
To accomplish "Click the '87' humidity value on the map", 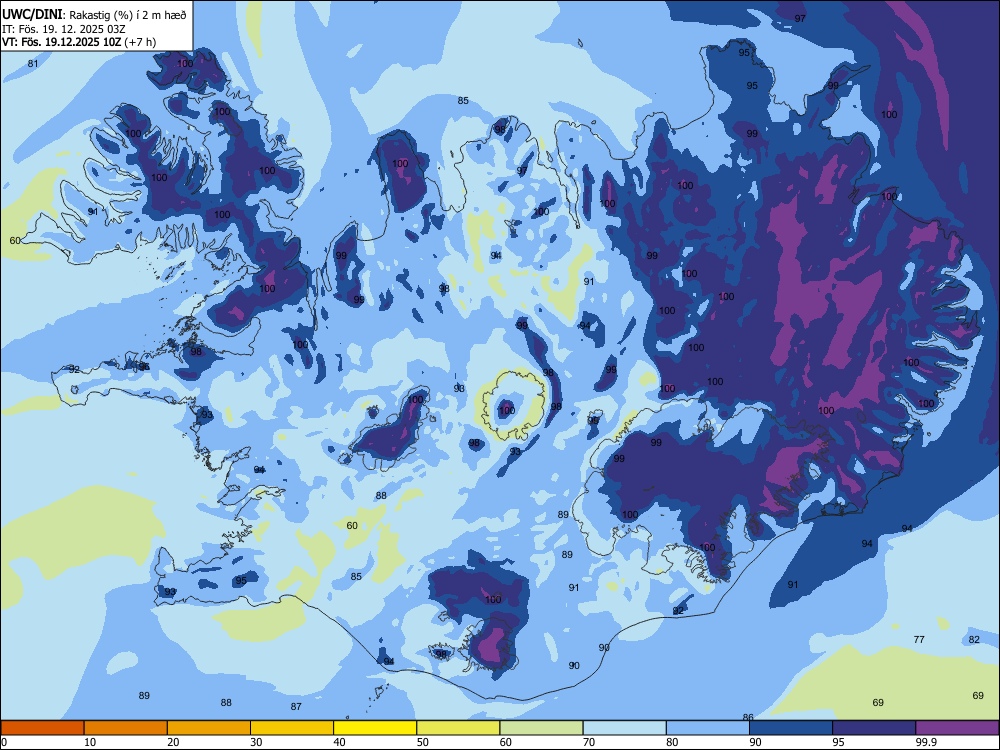I will click(x=296, y=707).
